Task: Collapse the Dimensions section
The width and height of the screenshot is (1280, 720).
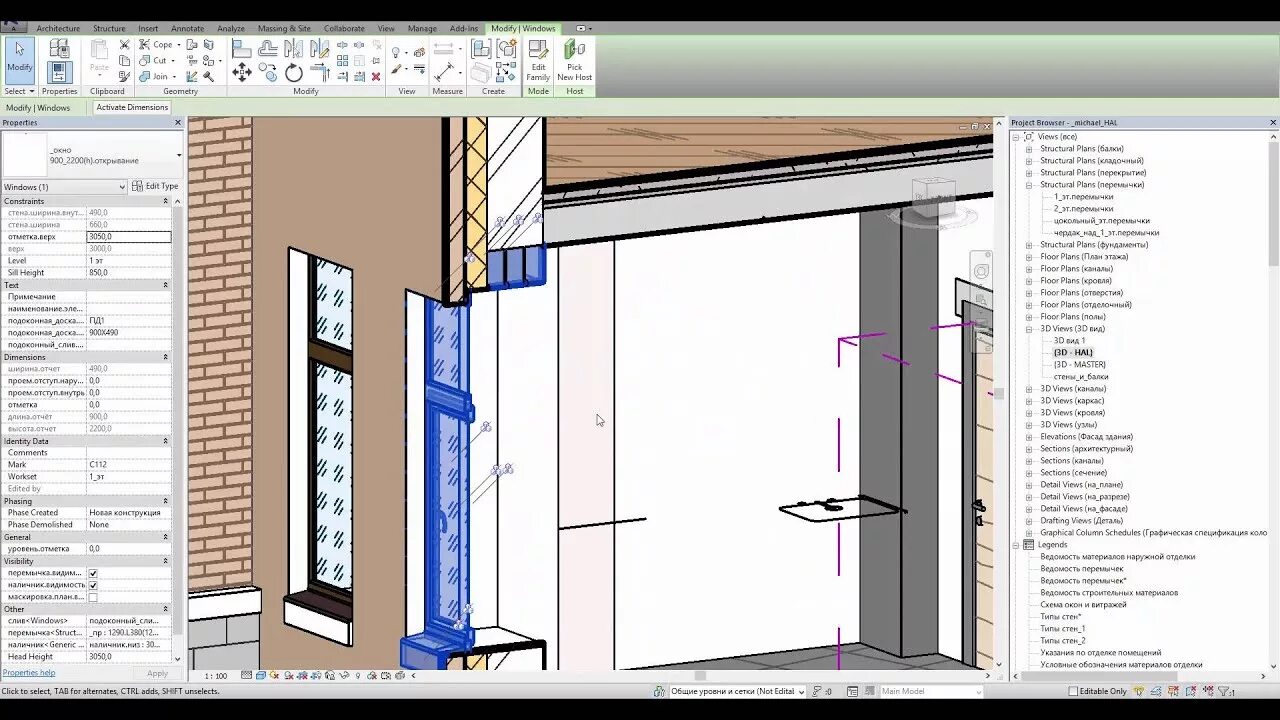Action: click(x=166, y=357)
